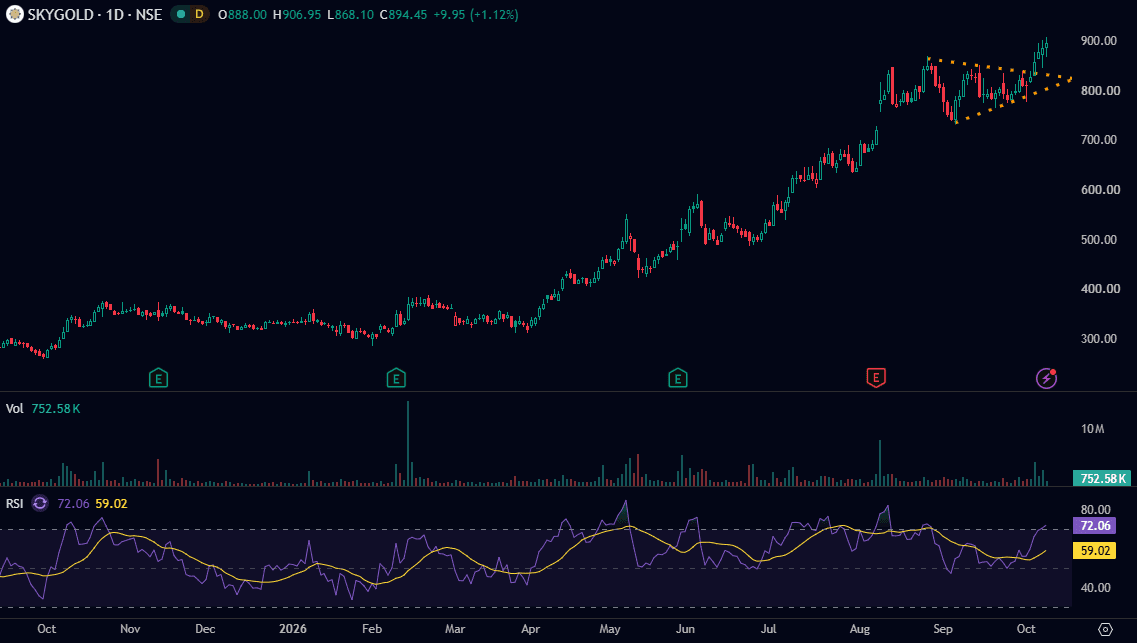Select the orange dotted triangle pattern drawing
This screenshot has width=1138, height=643.
click(1000, 90)
